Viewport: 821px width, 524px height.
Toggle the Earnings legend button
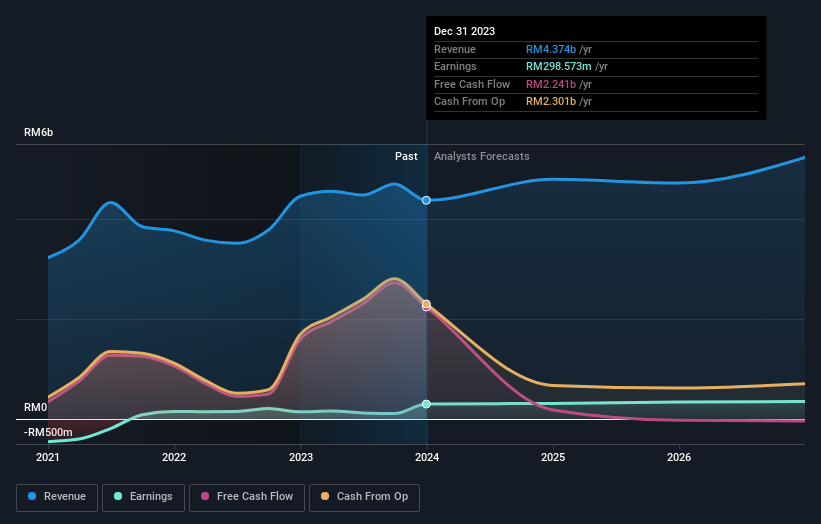coord(143,497)
